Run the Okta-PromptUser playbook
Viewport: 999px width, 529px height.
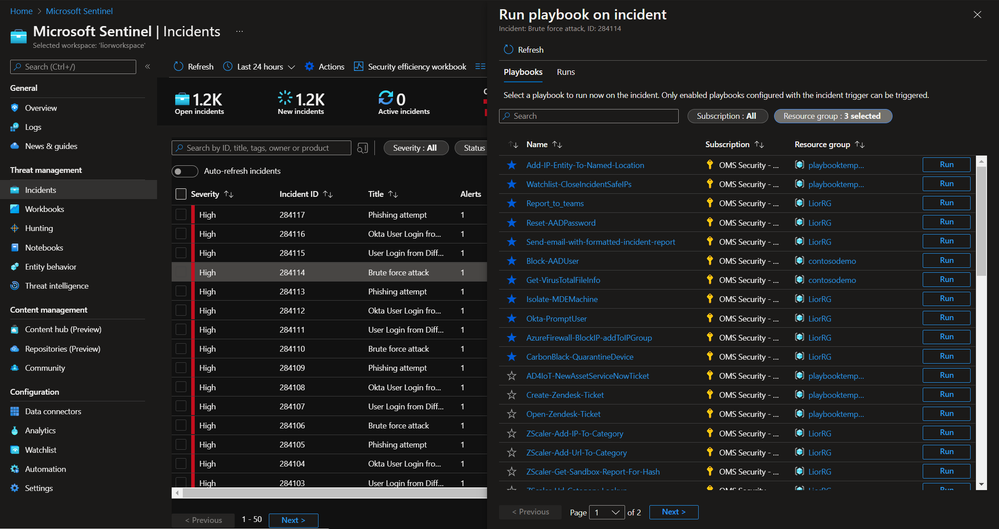[946, 317]
